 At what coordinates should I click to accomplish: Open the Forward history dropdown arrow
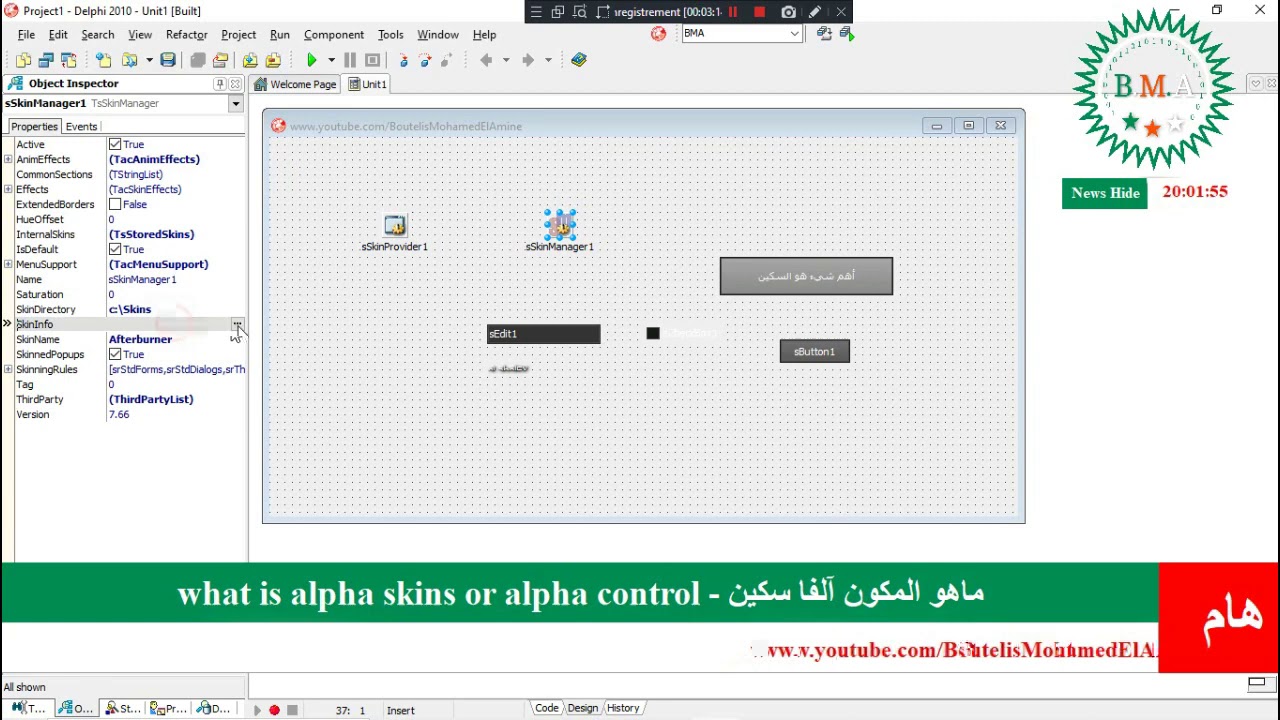[548, 60]
